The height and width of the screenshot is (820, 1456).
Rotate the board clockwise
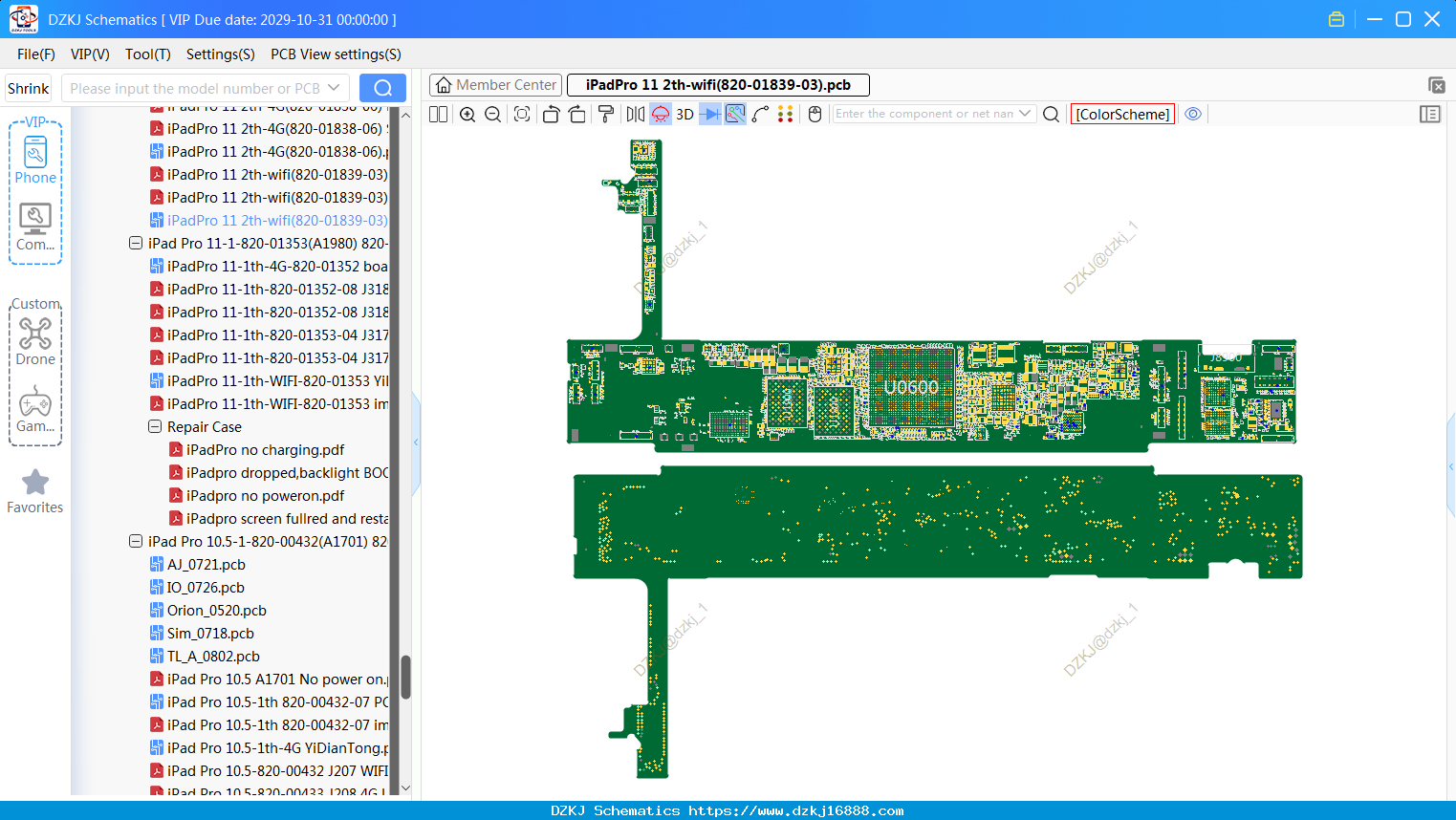coord(577,114)
